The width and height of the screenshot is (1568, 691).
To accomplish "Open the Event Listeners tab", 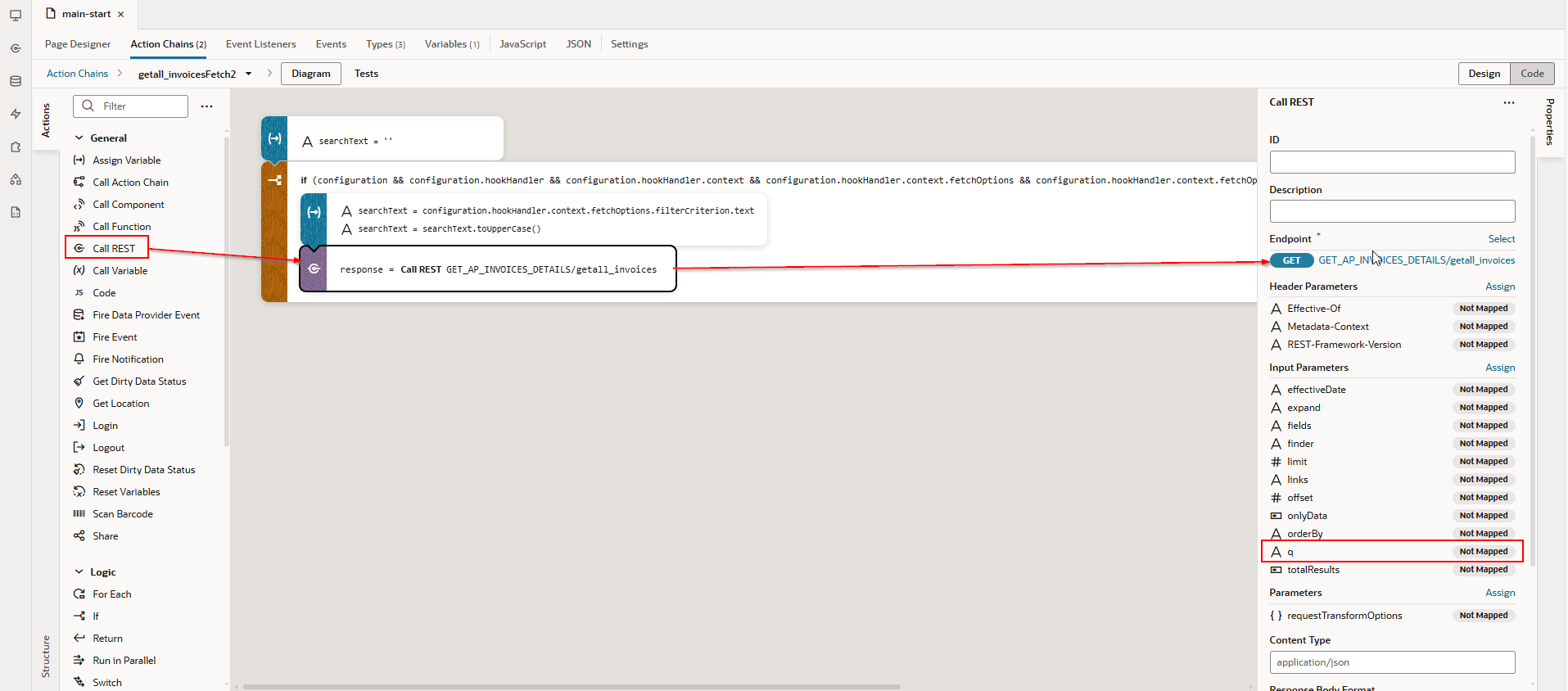I will (261, 44).
